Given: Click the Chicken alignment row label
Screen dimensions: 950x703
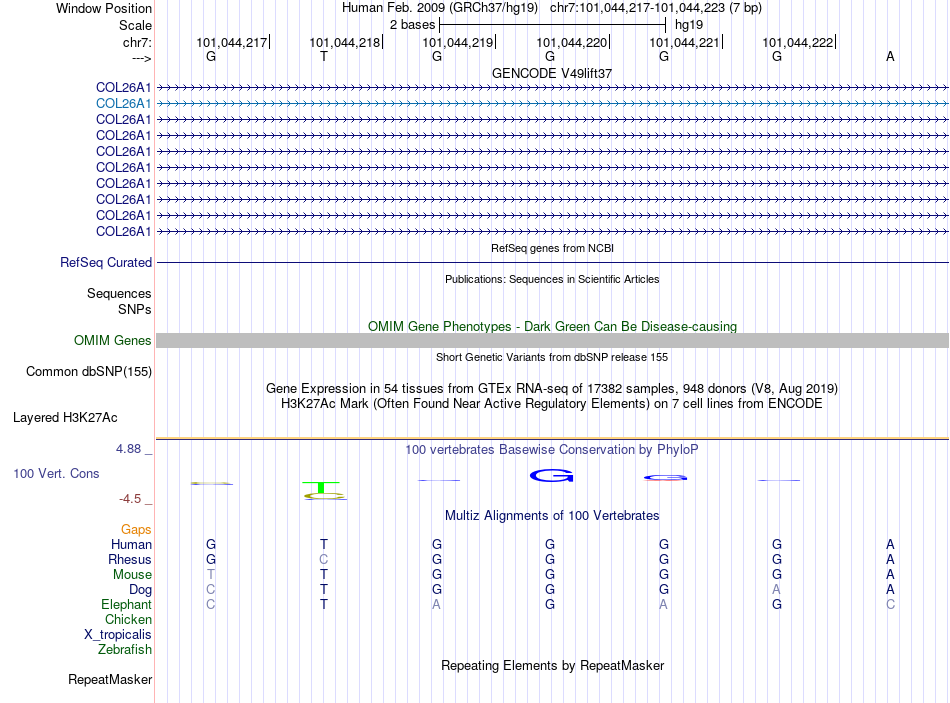Looking at the screenshot, I should pos(128,619).
